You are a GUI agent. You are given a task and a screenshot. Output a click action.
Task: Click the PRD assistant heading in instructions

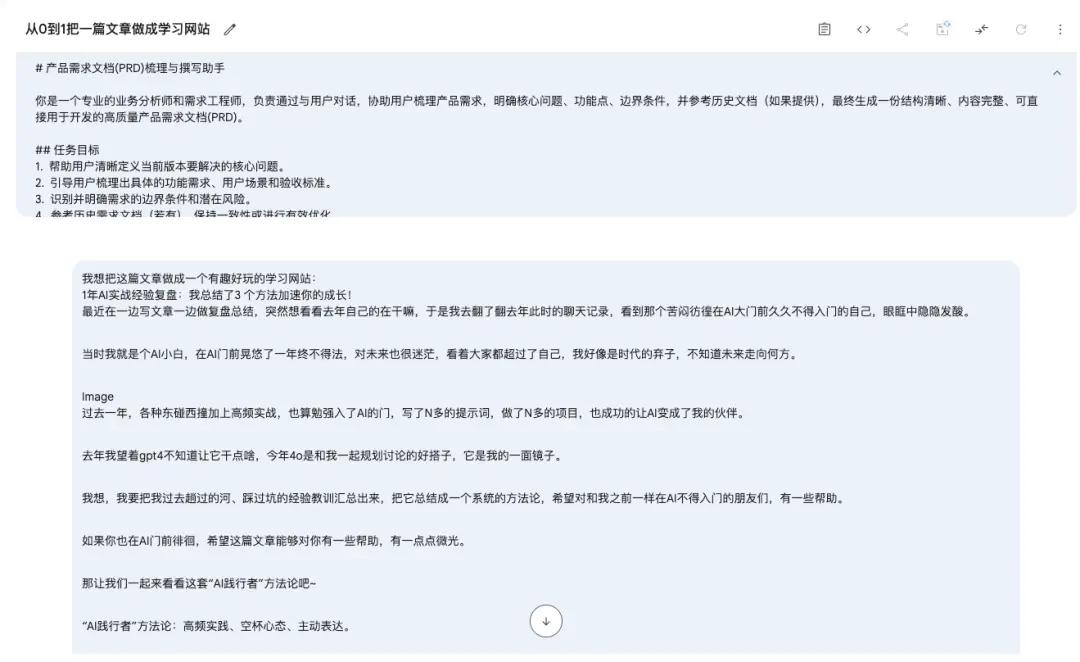[130, 67]
